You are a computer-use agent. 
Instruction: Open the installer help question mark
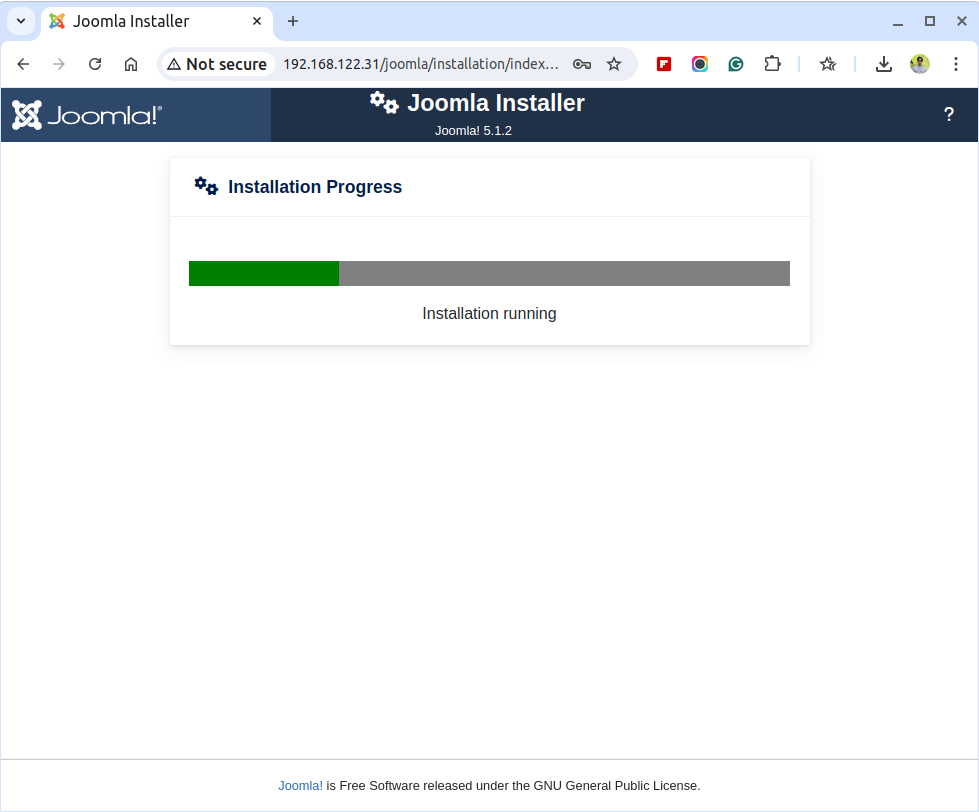(x=948, y=115)
